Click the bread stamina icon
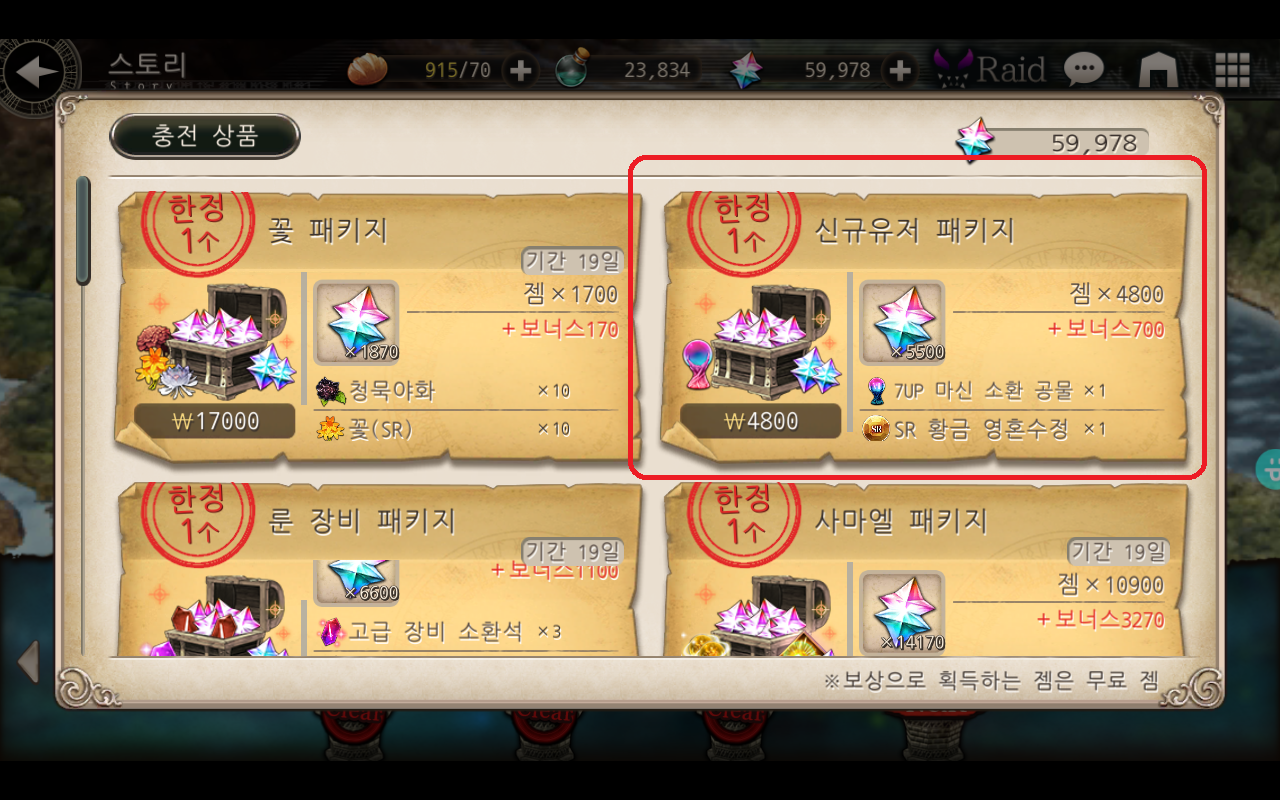 coord(367,69)
